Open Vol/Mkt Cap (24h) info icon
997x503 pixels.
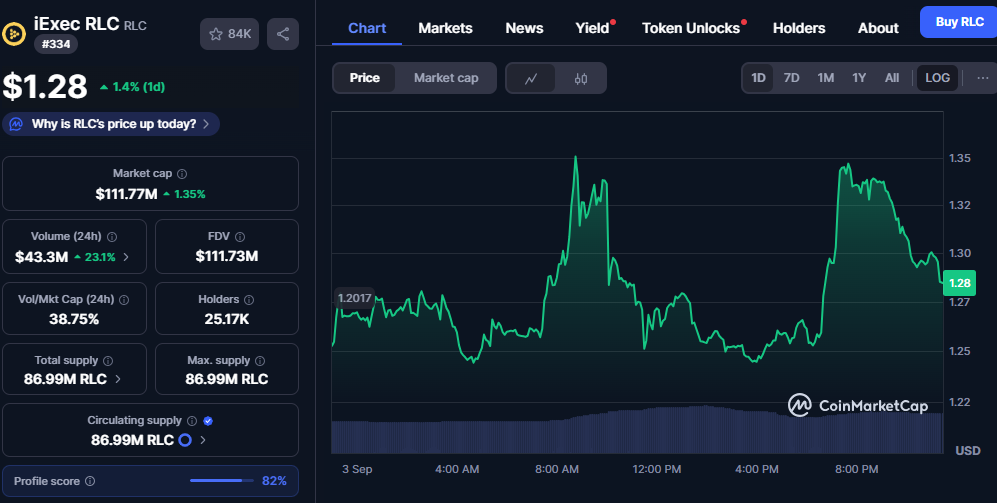(124, 300)
